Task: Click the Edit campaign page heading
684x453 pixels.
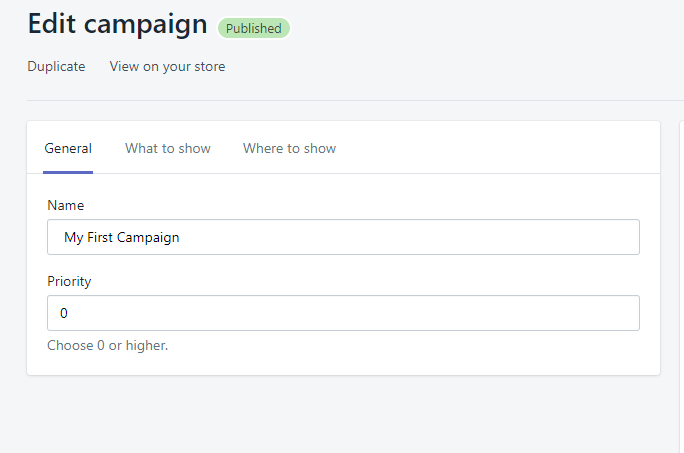Action: tap(117, 25)
